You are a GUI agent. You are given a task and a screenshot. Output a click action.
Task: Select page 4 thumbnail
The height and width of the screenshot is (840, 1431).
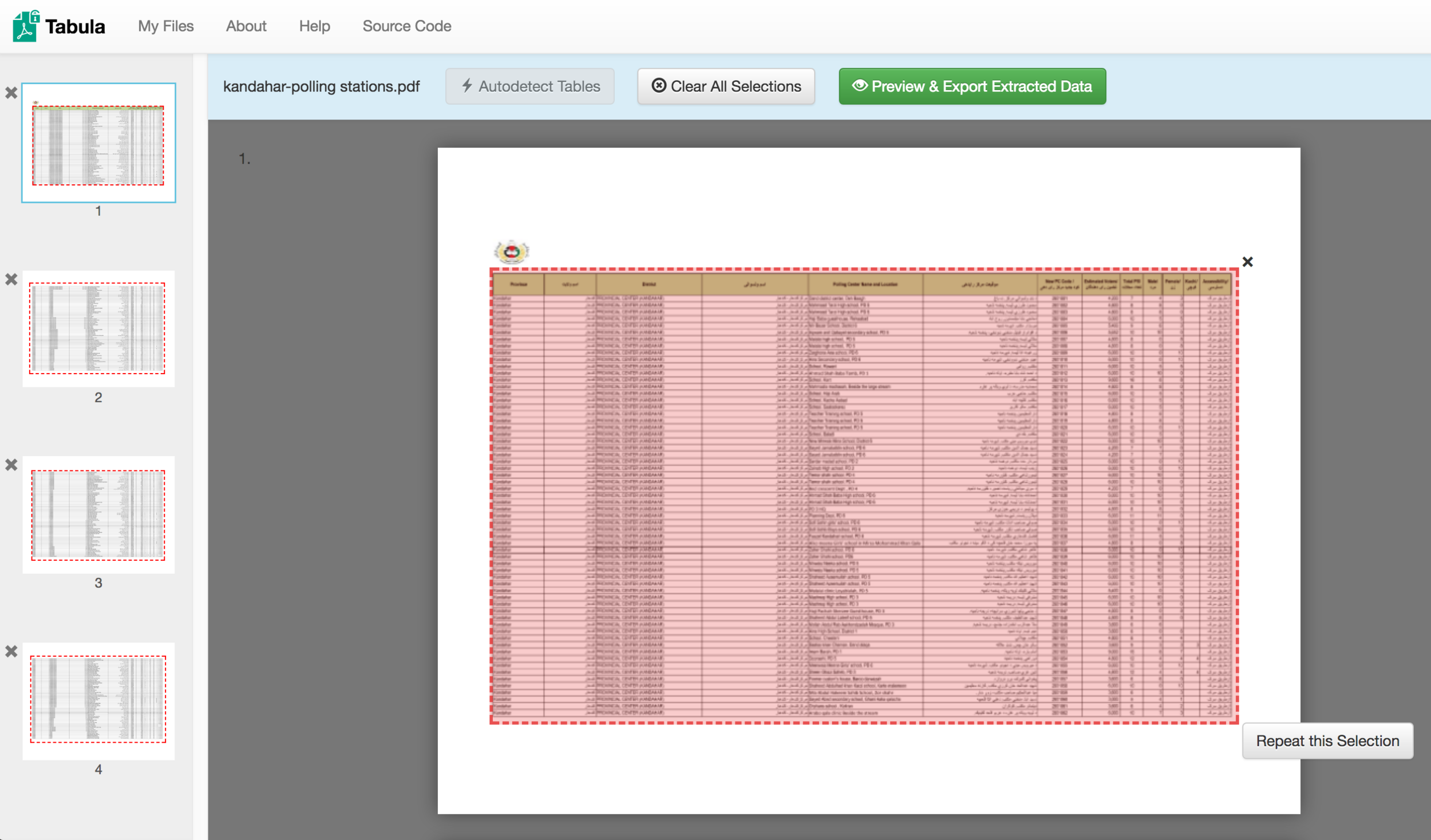[98, 700]
